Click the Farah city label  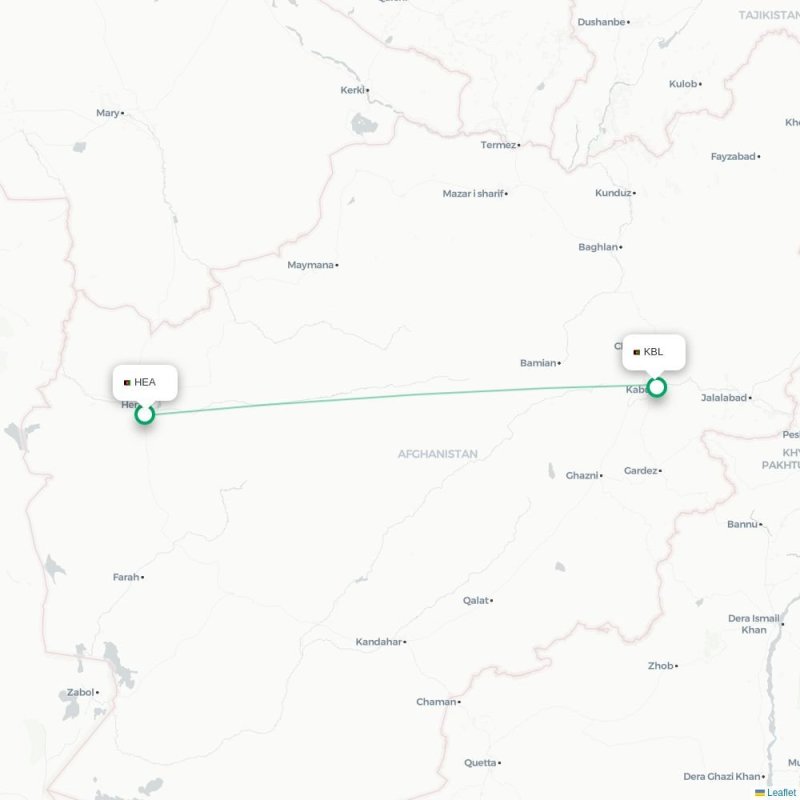pos(126,577)
